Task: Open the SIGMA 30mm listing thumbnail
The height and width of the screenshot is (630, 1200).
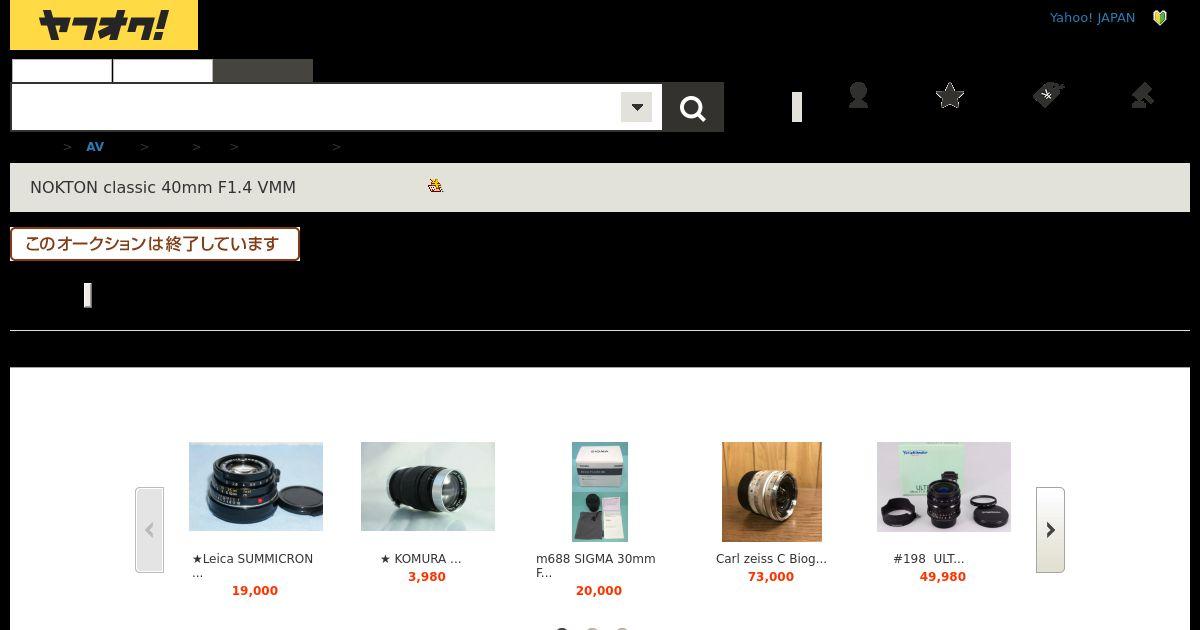Action: [600, 492]
